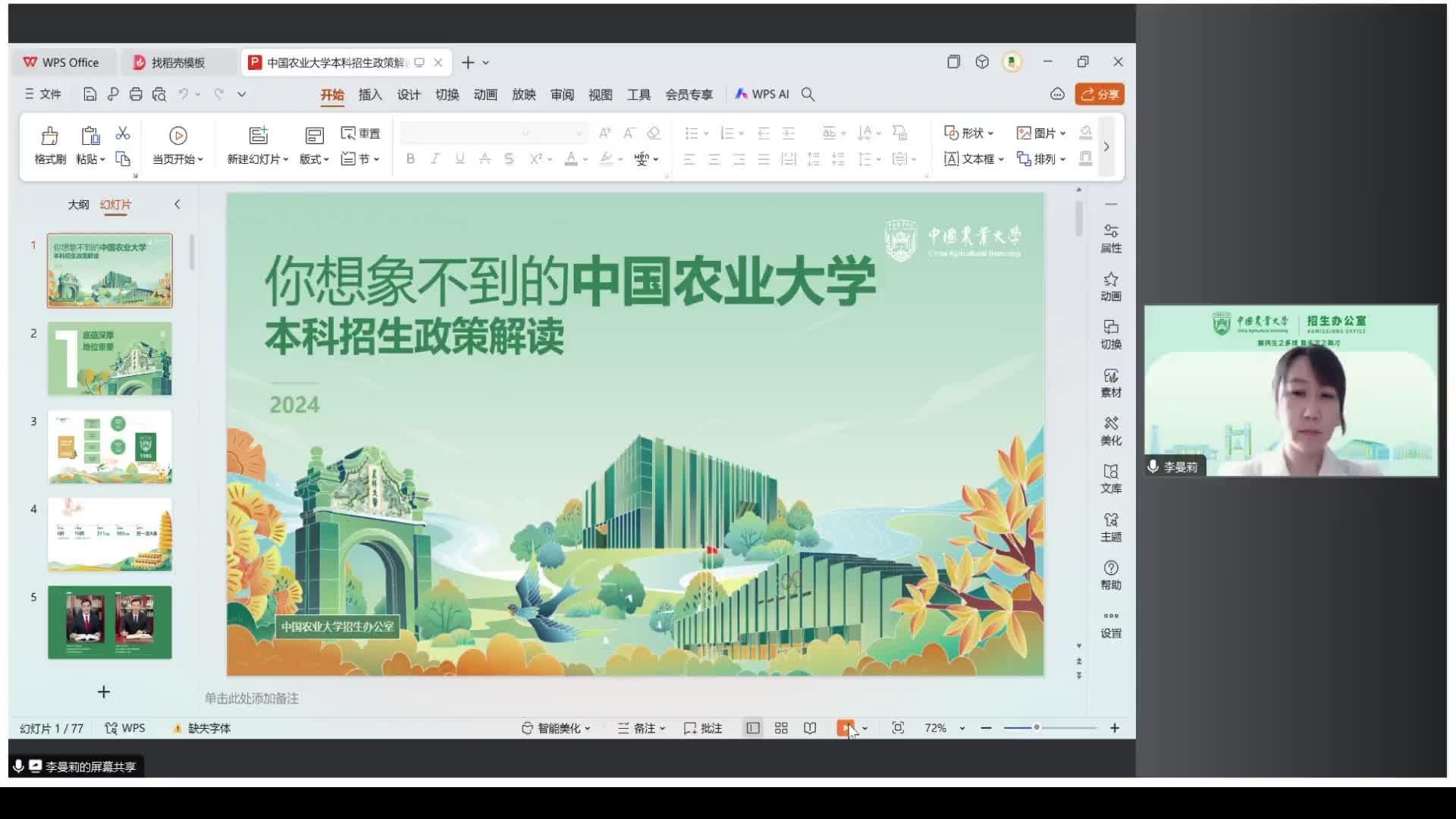This screenshot has width=1456, height=819.
Task: Click the zoom in plus button
Action: [1115, 728]
